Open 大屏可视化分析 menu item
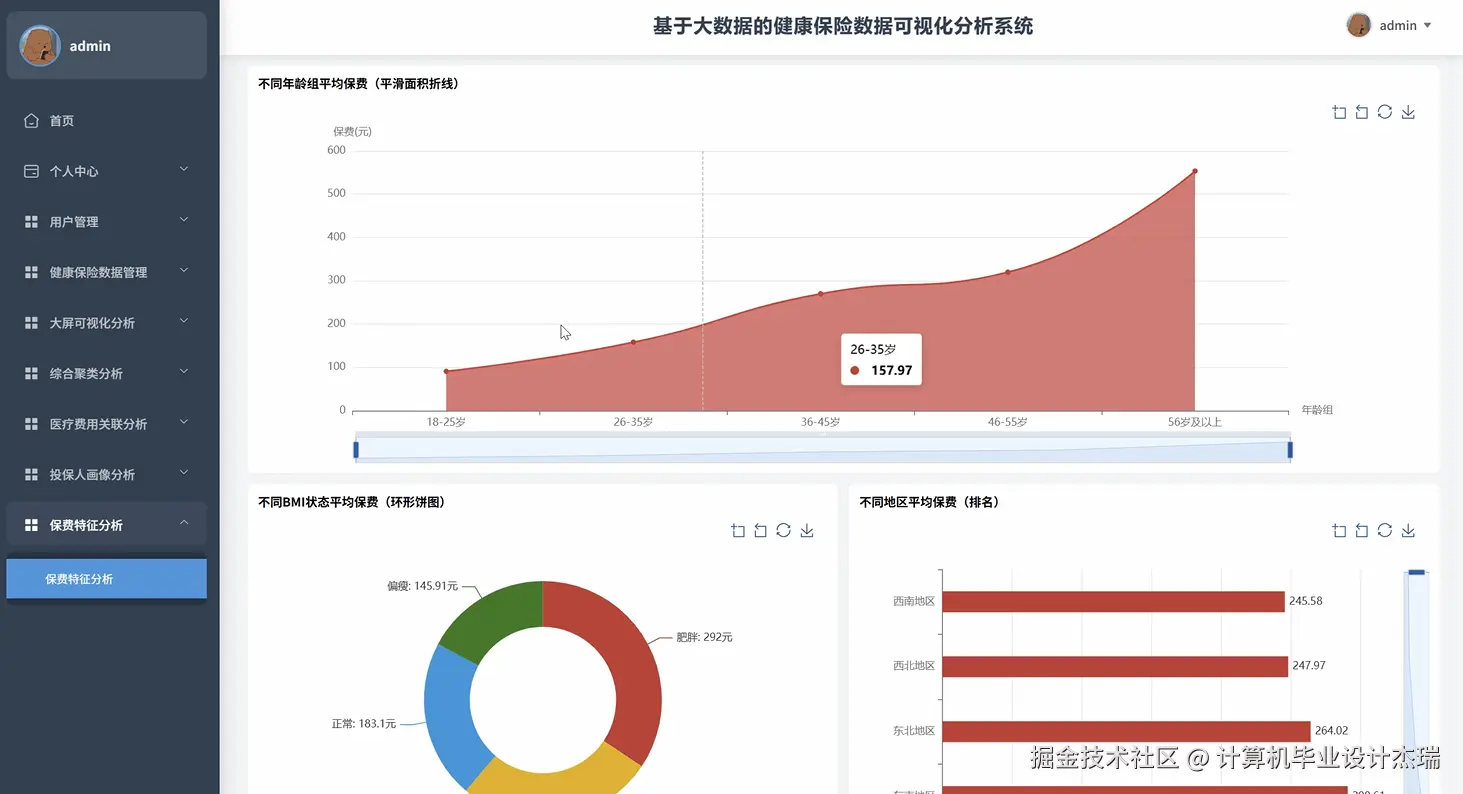This screenshot has width=1463, height=794. click(106, 323)
